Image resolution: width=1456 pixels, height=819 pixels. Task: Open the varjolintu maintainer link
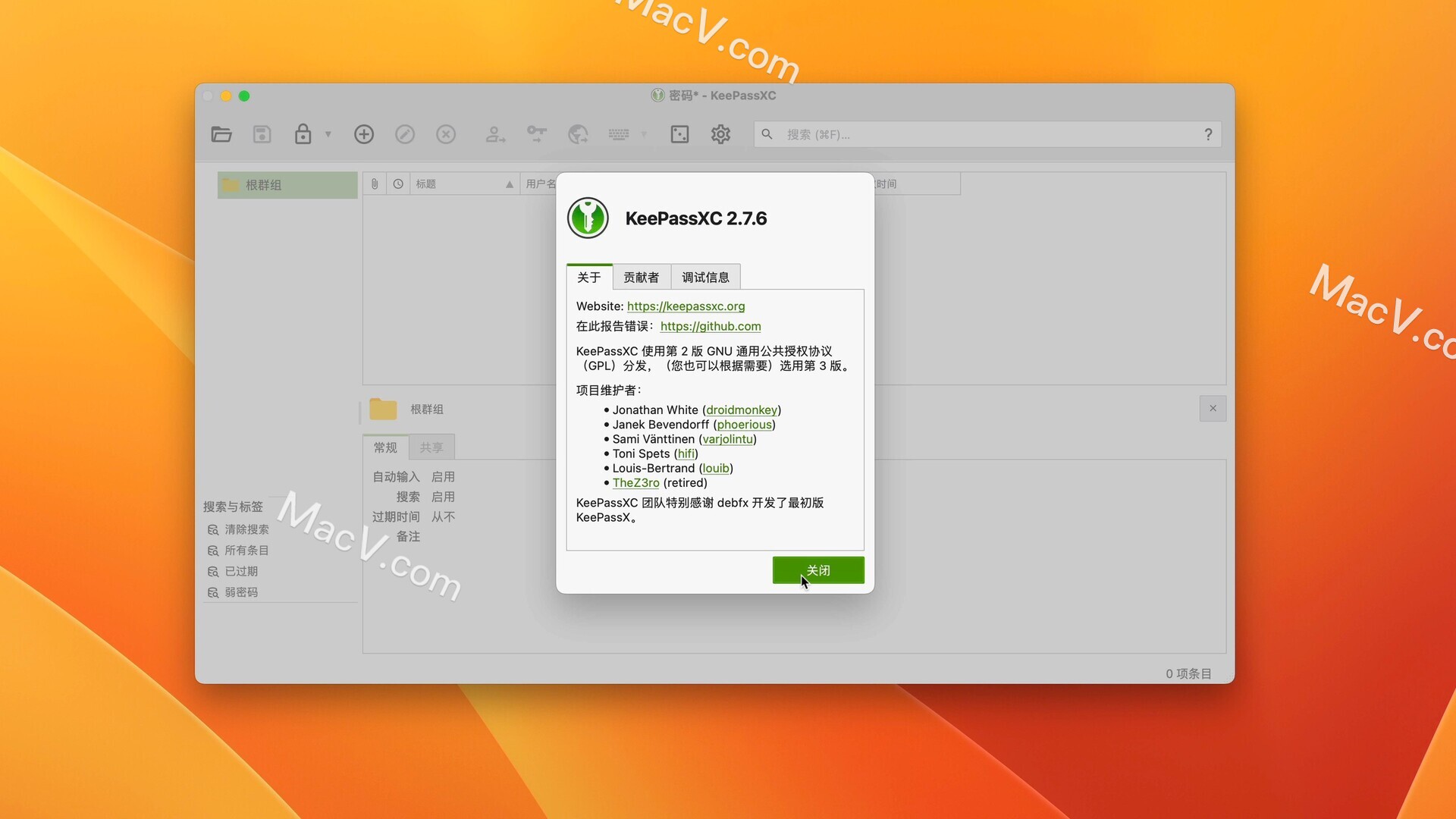[x=727, y=439]
